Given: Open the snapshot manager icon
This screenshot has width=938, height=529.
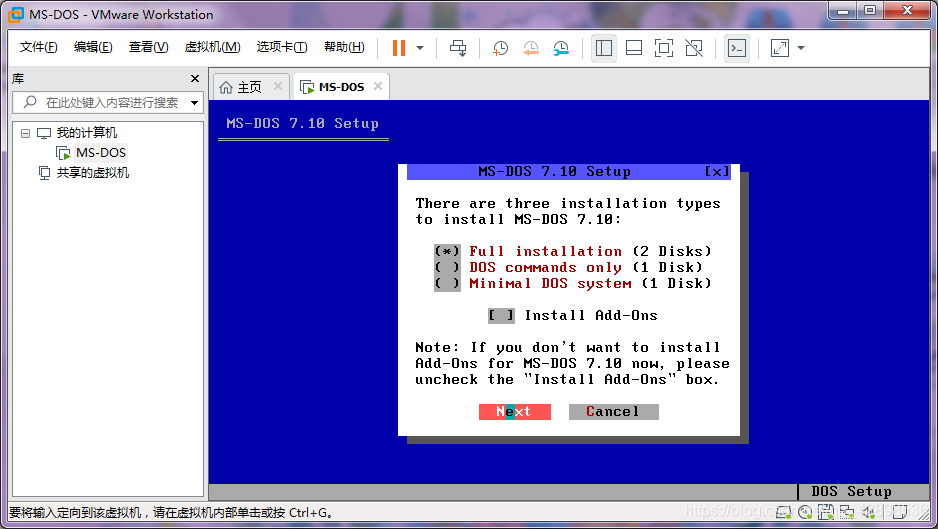Looking at the screenshot, I should point(561,48).
